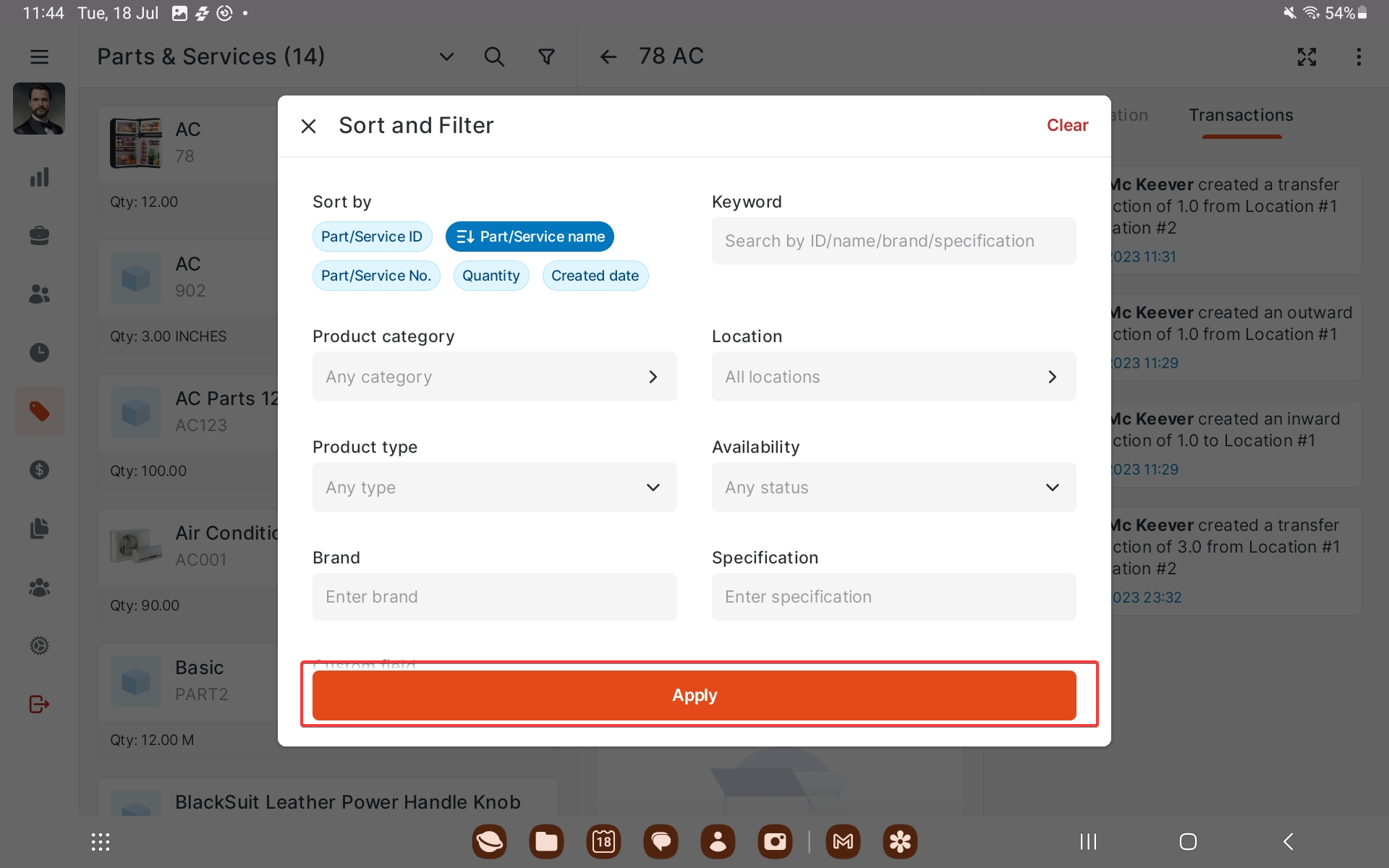The image size is (1389, 868).
Task: Open Any category selector
Action: pos(494,377)
